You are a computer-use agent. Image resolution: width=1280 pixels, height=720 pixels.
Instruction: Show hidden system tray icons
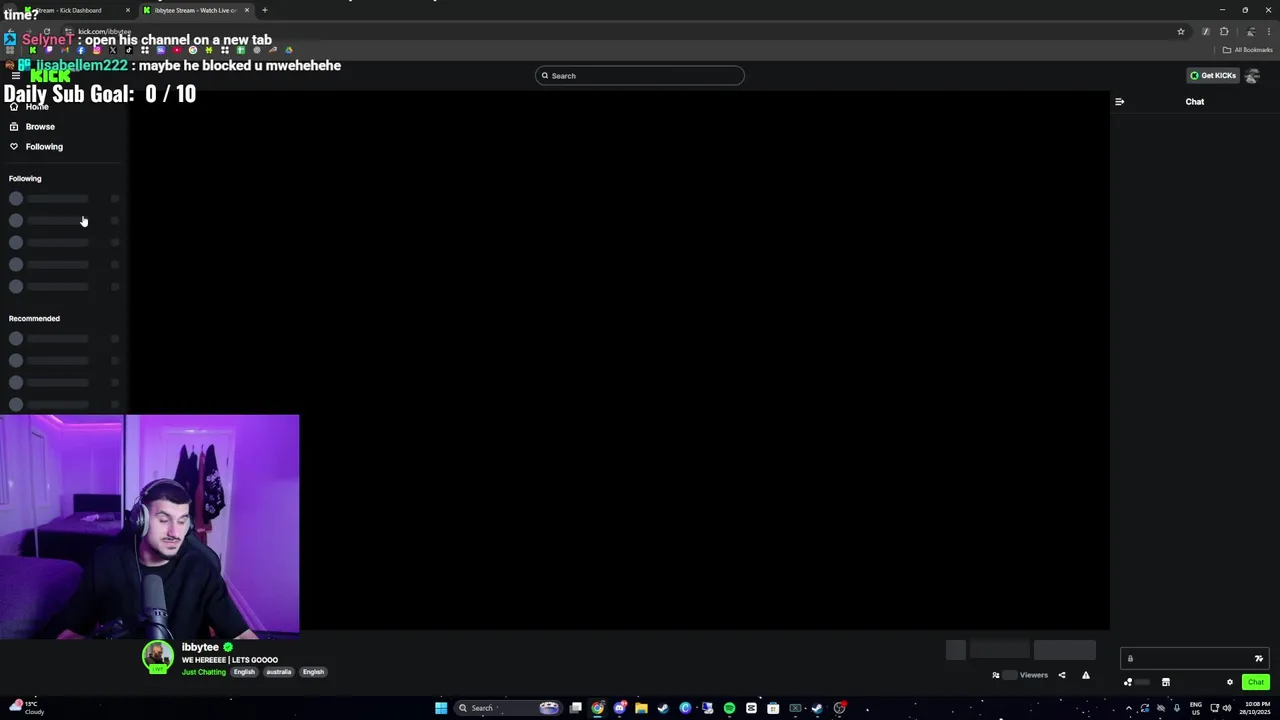click(x=1129, y=708)
